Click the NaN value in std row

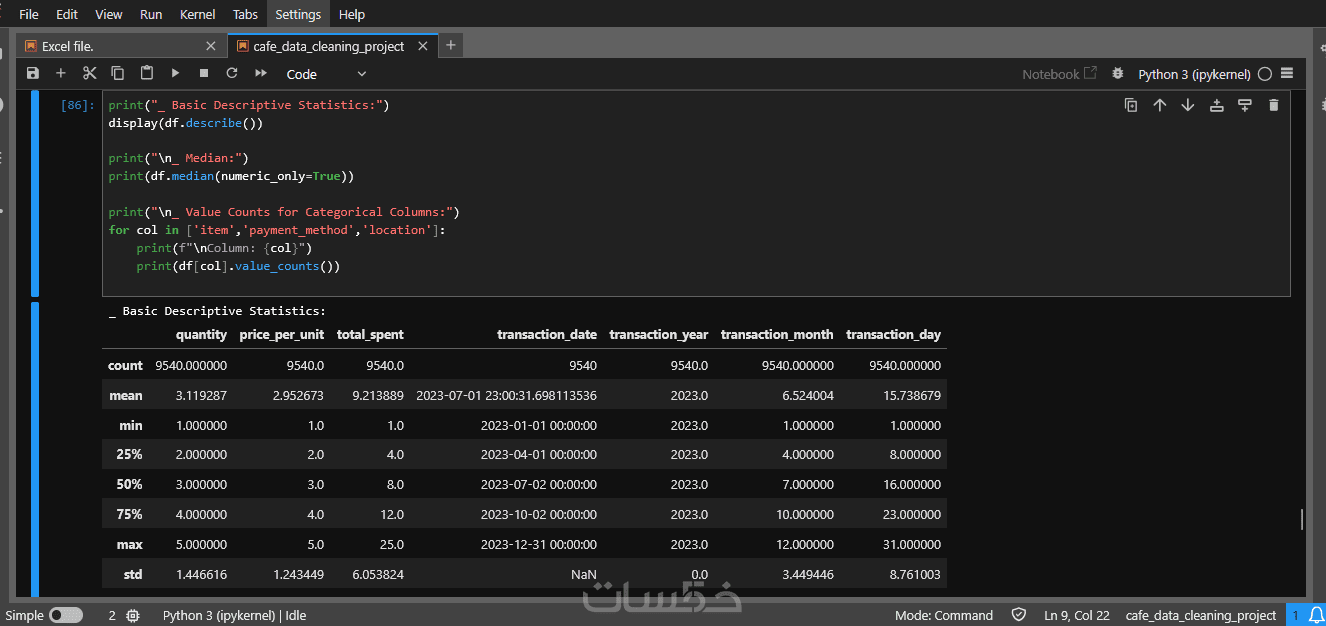click(583, 575)
